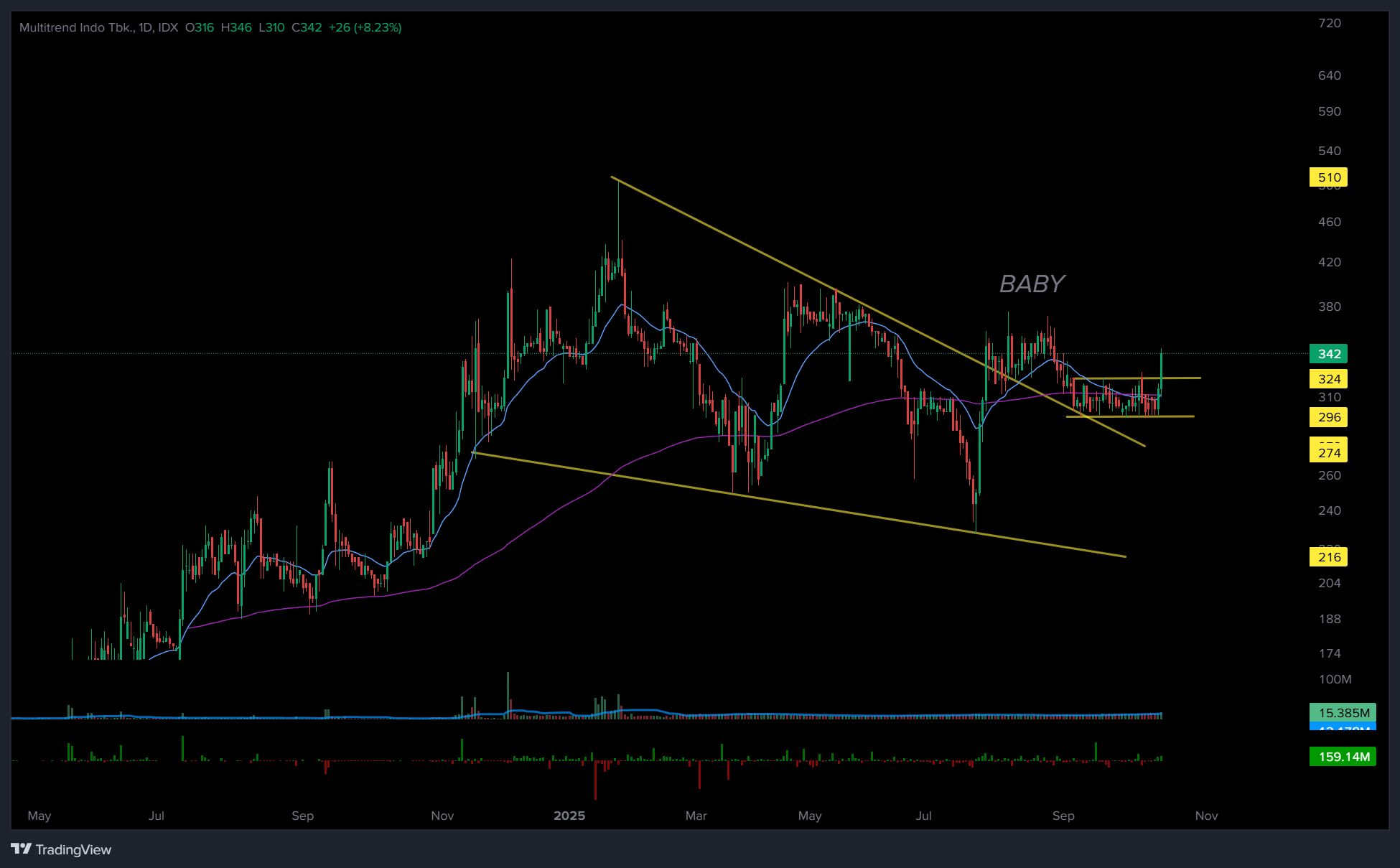Click the 720 price scale label
Image resolution: width=1400 pixels, height=868 pixels.
(1329, 23)
